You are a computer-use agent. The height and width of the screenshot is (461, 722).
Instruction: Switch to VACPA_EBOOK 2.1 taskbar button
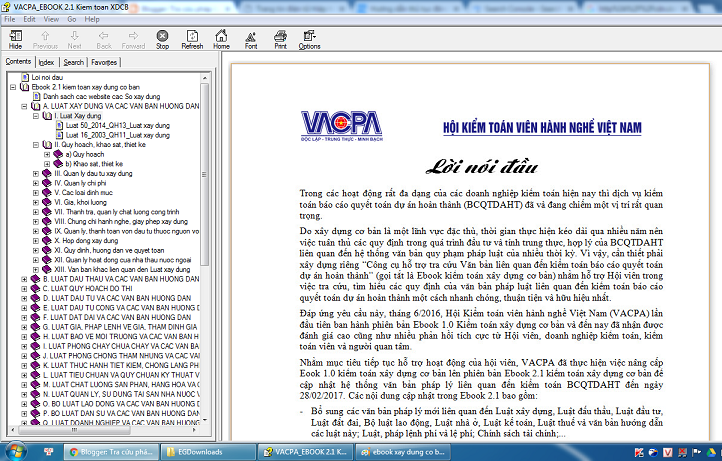[x=305, y=452]
